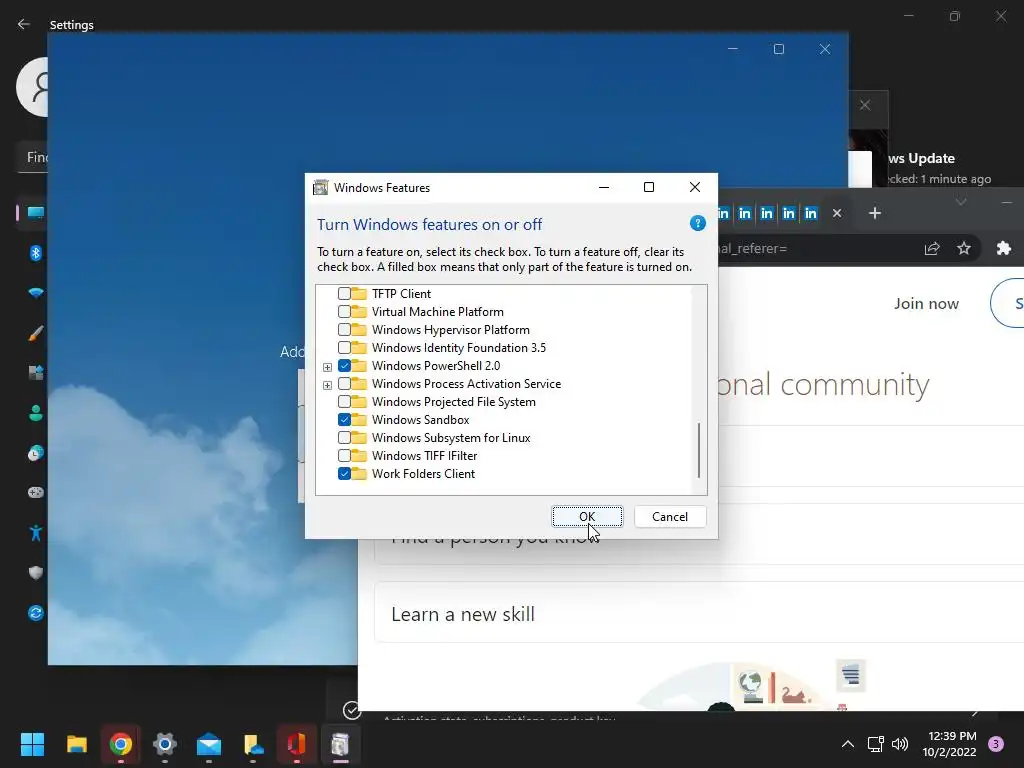Close the active LinkedIn tab in Chrome

point(837,214)
